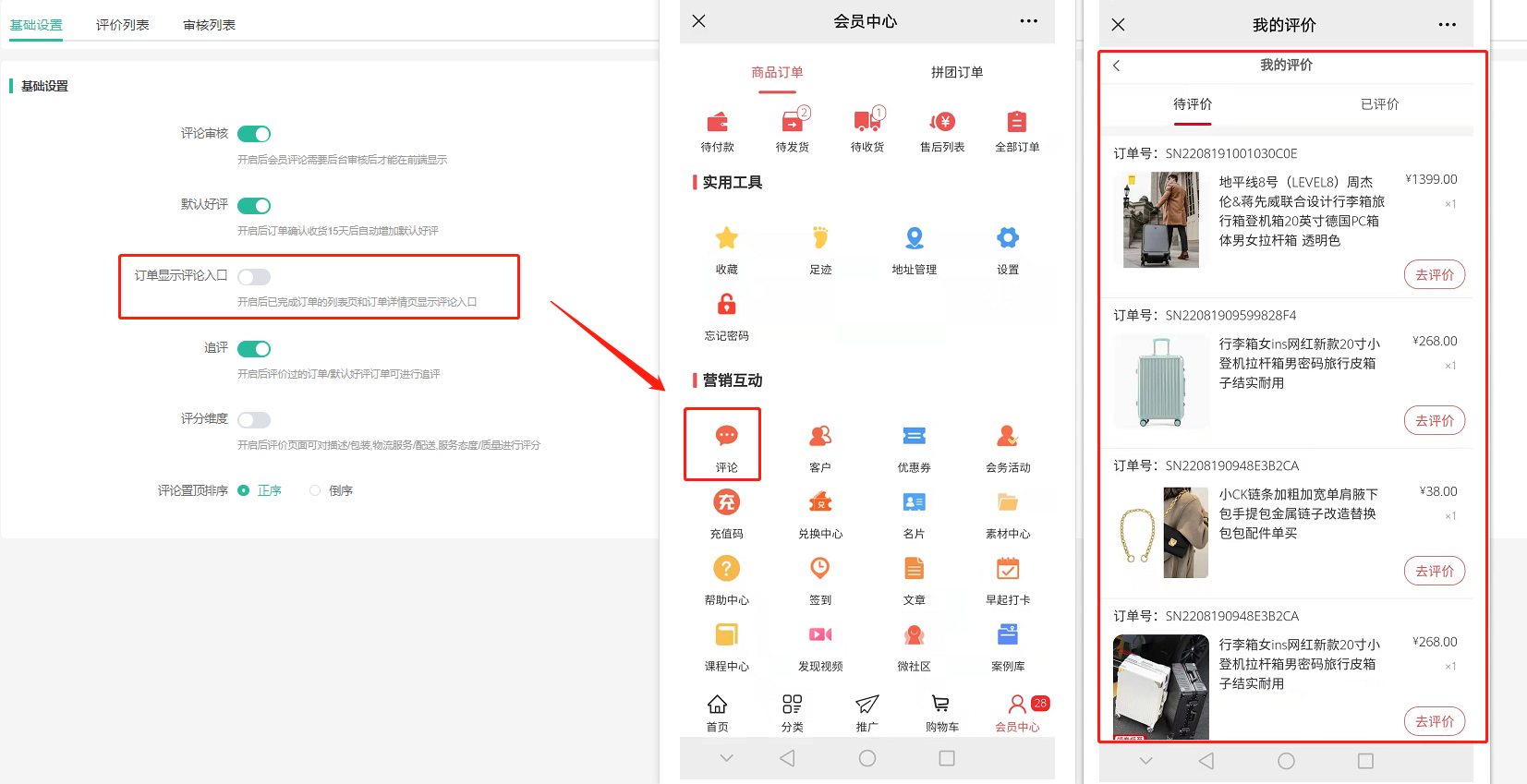This screenshot has width=1527, height=784.
Task: Open the 我的评价 three-dot menu
Action: (1447, 25)
